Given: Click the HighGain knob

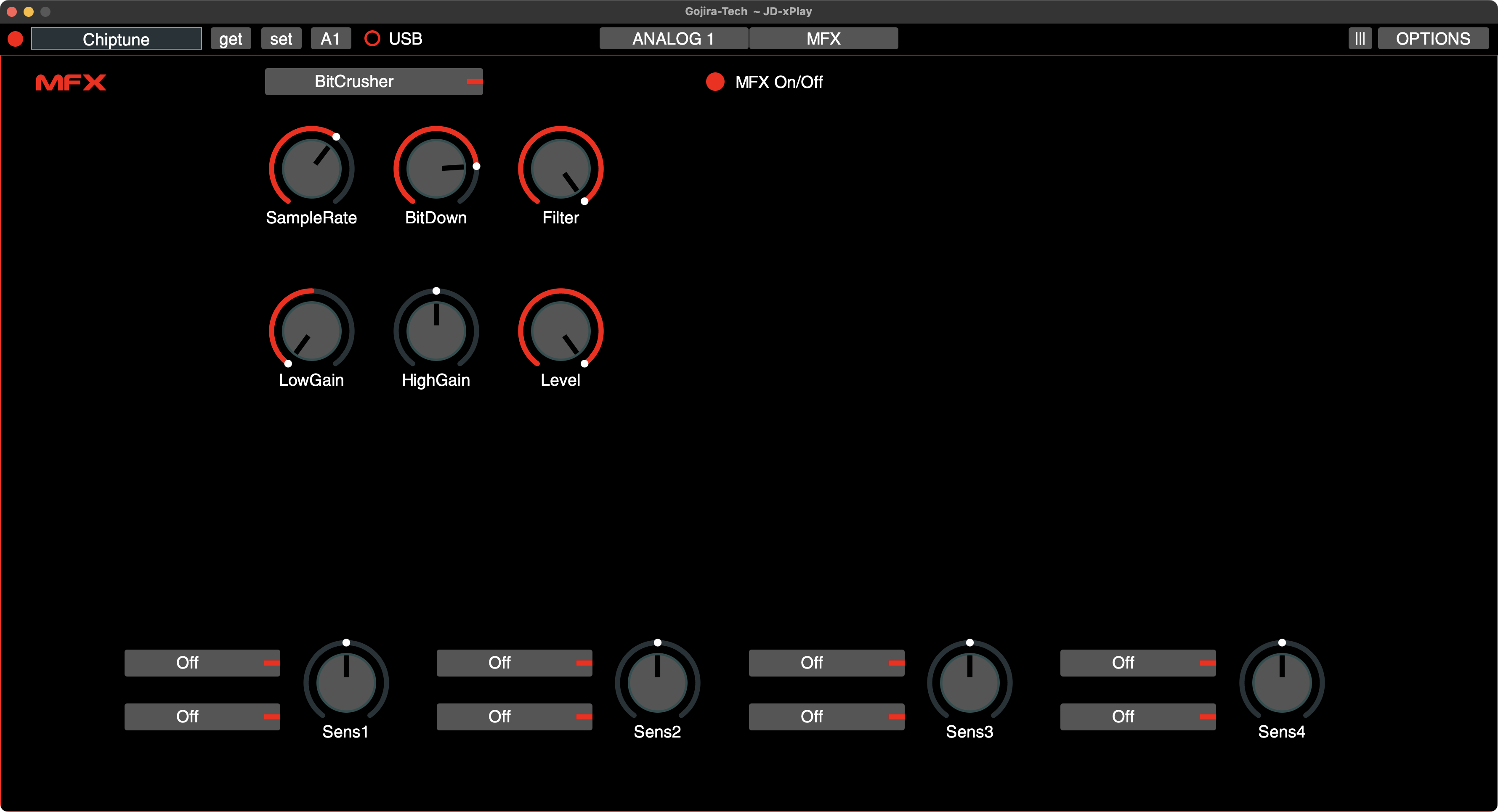Looking at the screenshot, I should (x=436, y=331).
